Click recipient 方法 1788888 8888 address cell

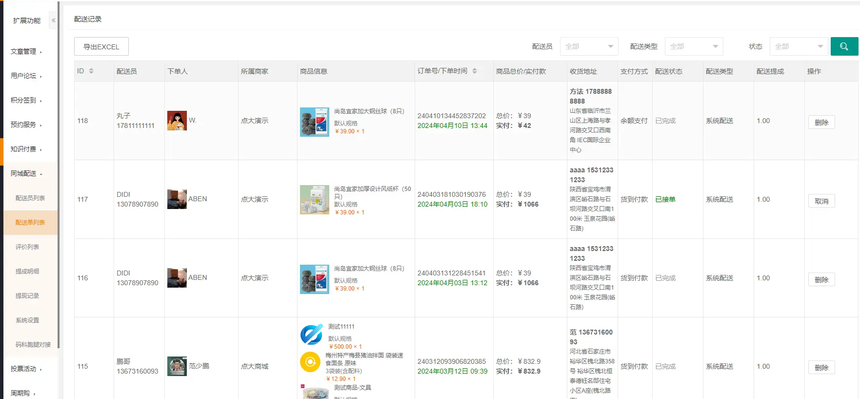pyautogui.click(x=592, y=121)
